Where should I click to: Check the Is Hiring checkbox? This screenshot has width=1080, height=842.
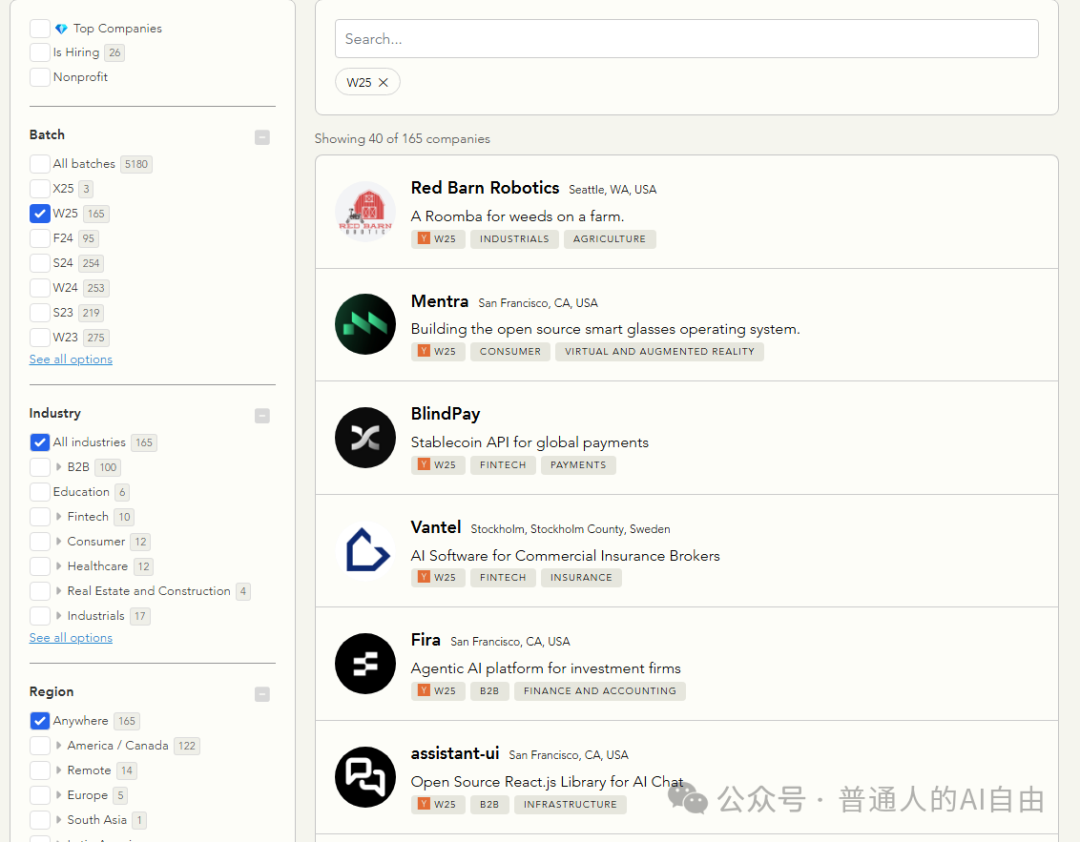click(40, 52)
